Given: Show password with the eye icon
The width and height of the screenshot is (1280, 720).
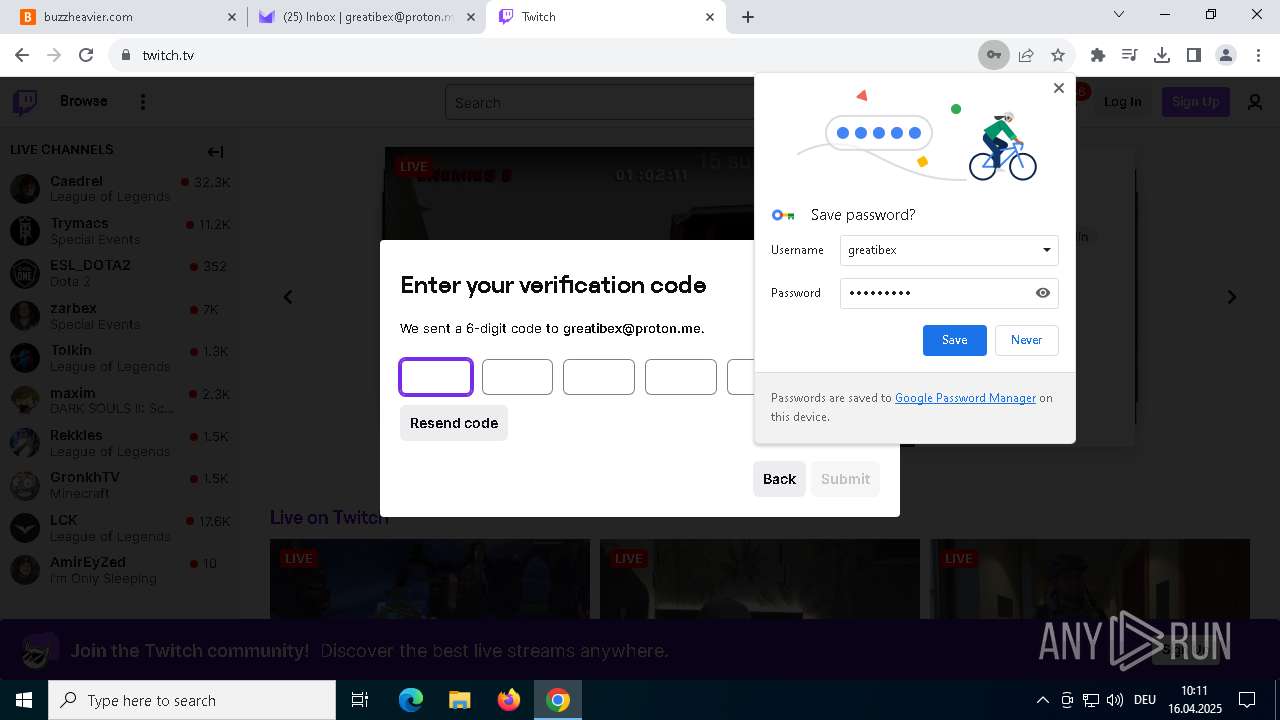Looking at the screenshot, I should (x=1043, y=293).
